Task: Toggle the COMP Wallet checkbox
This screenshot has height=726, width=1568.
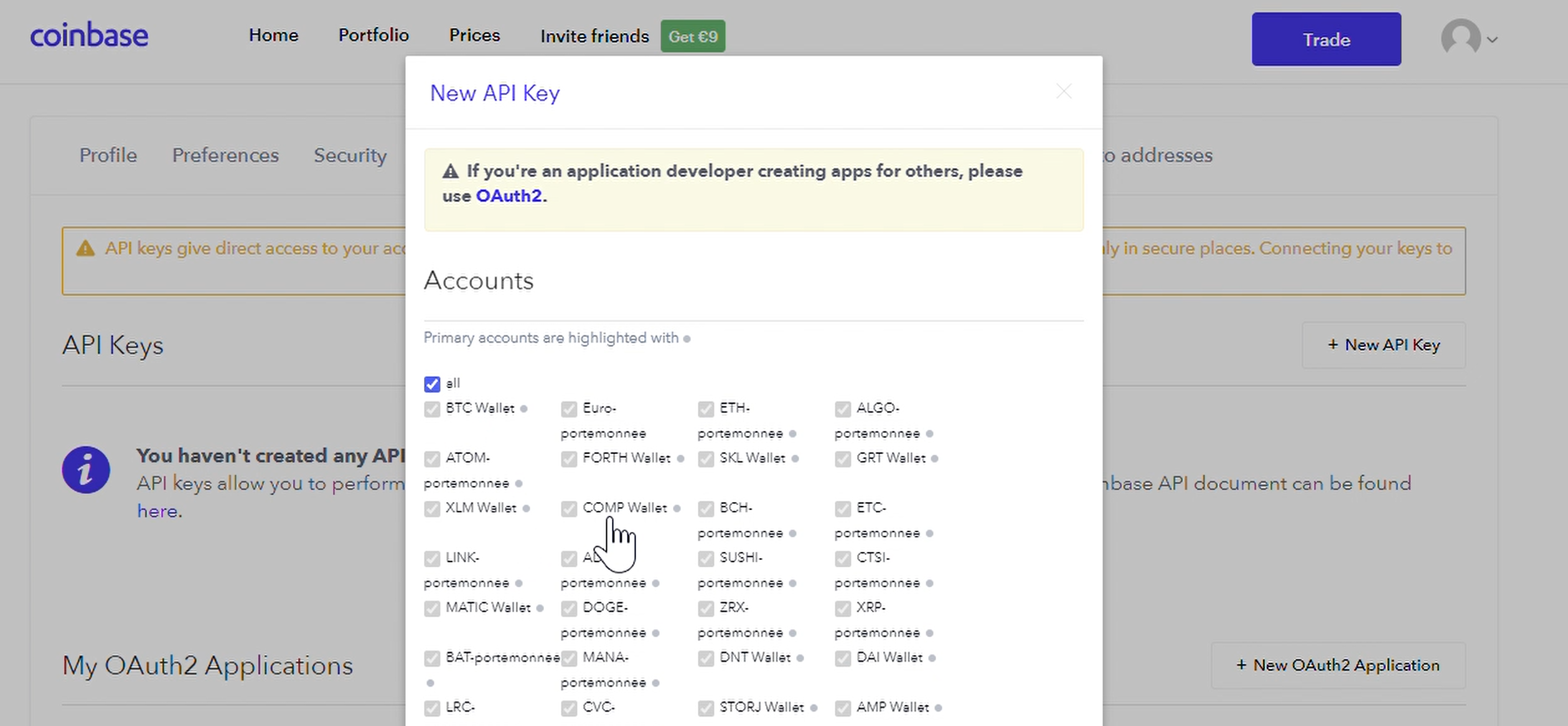Action: pos(569,508)
